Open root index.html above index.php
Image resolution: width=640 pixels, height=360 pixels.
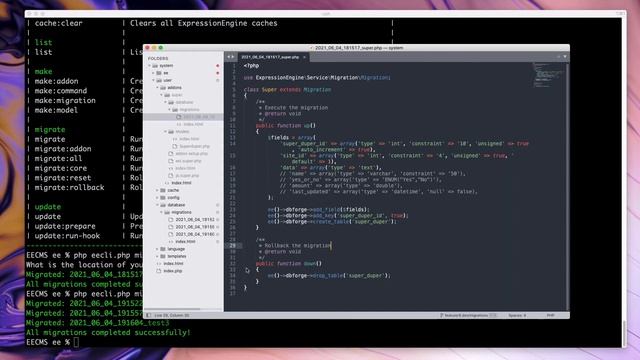tap(173, 264)
